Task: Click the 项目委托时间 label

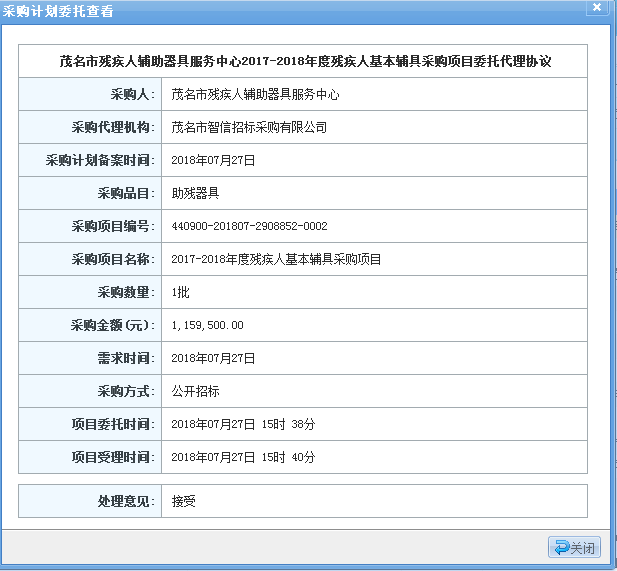Action: (x=113, y=424)
